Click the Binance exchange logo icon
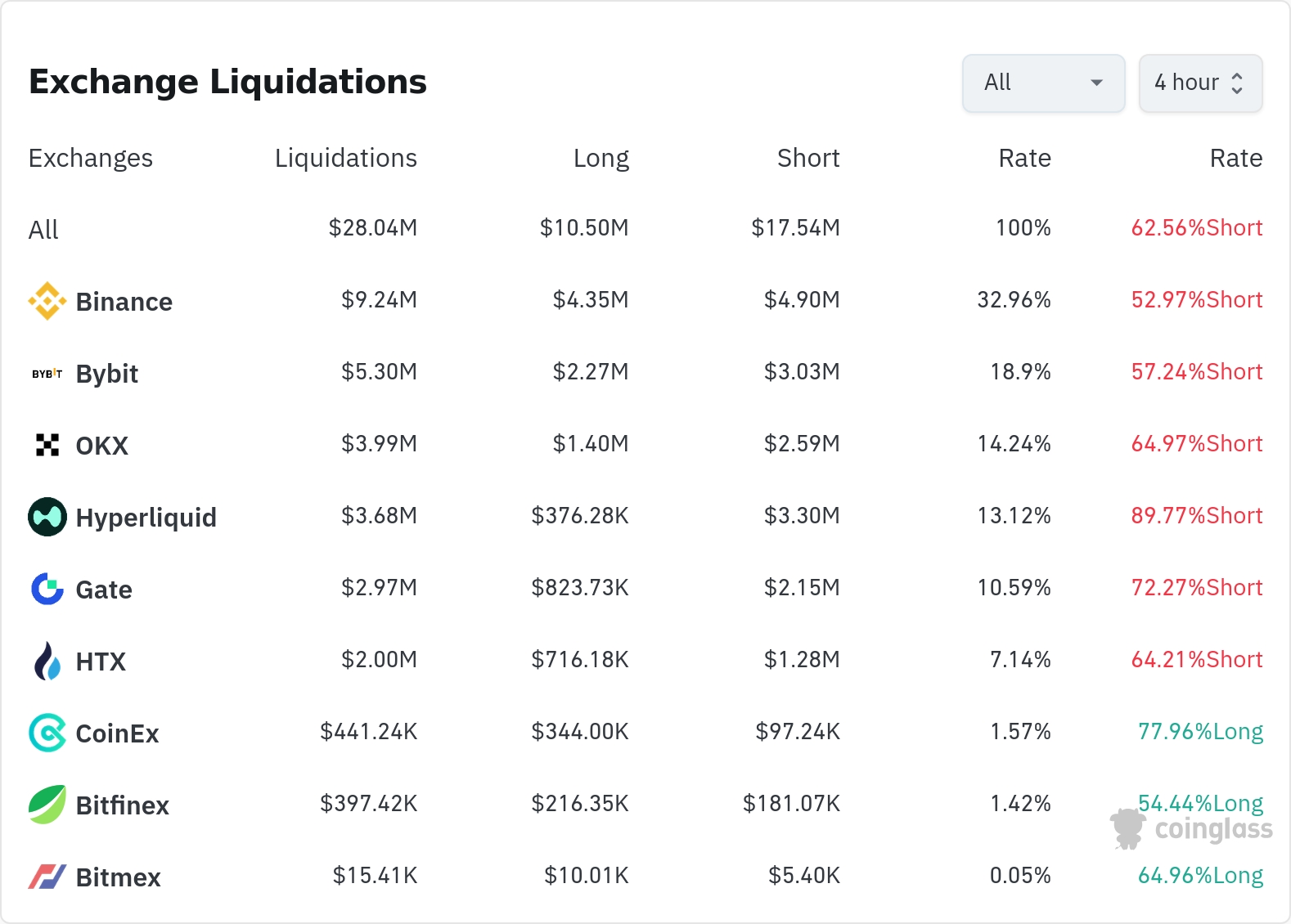This screenshot has width=1291, height=924. 47,301
